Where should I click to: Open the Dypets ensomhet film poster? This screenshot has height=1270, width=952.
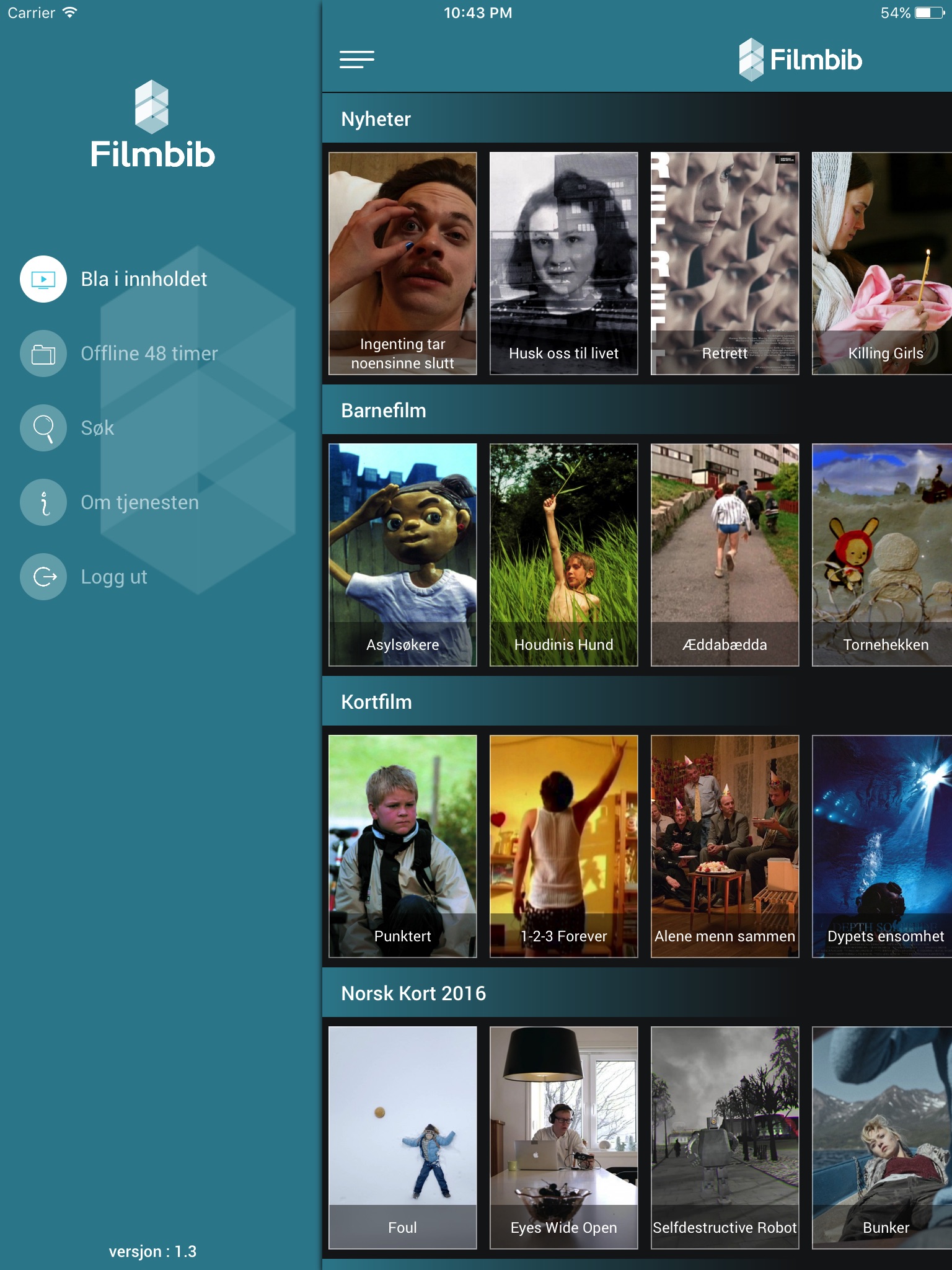tap(882, 846)
